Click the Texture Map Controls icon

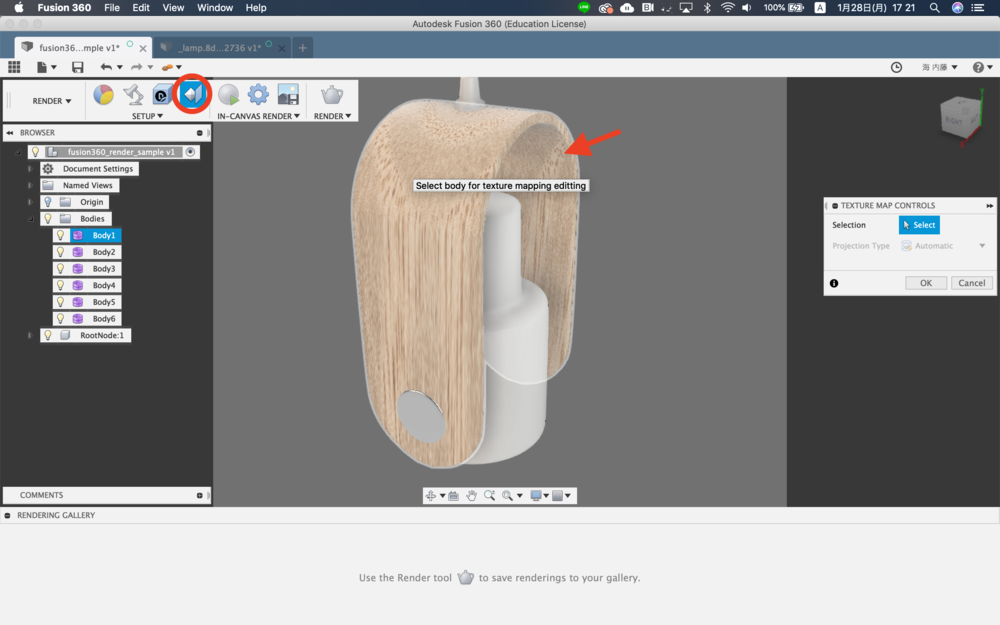coord(191,95)
